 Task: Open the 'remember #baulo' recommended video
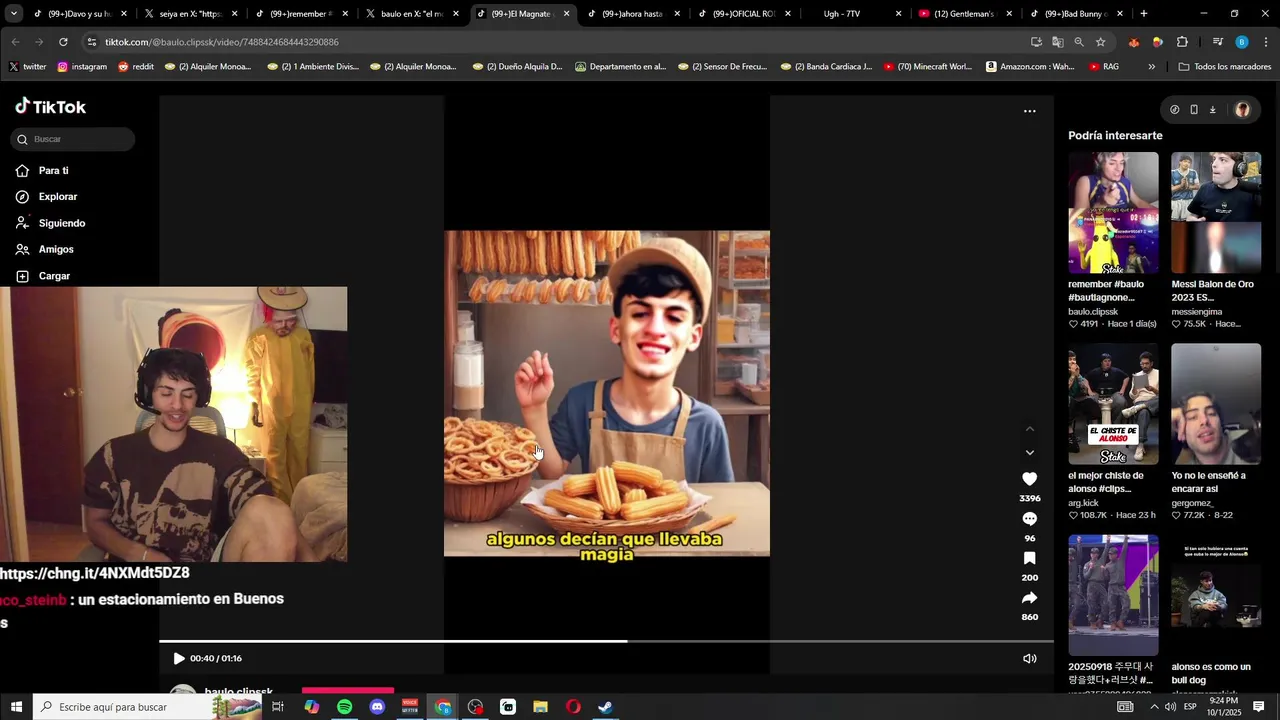pos(1113,213)
